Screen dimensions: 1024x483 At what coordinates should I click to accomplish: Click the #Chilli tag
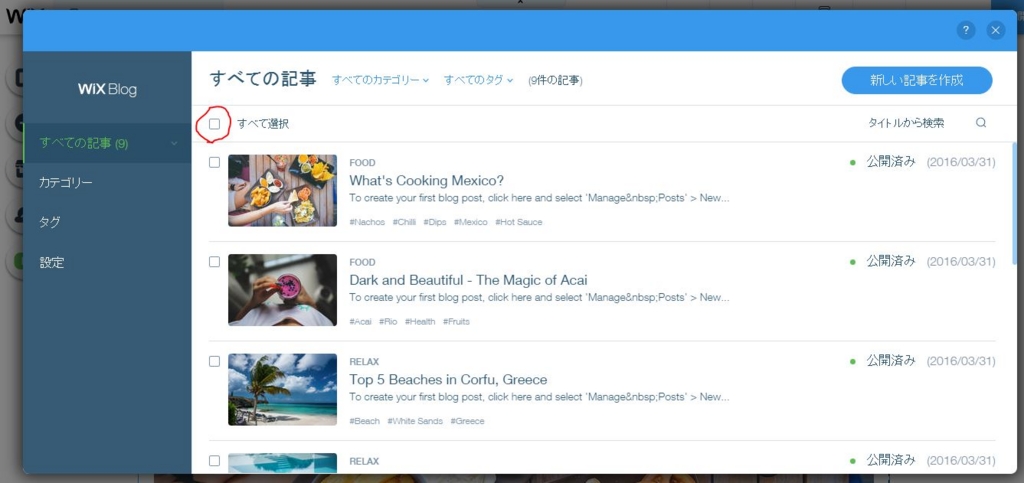[x=404, y=222]
